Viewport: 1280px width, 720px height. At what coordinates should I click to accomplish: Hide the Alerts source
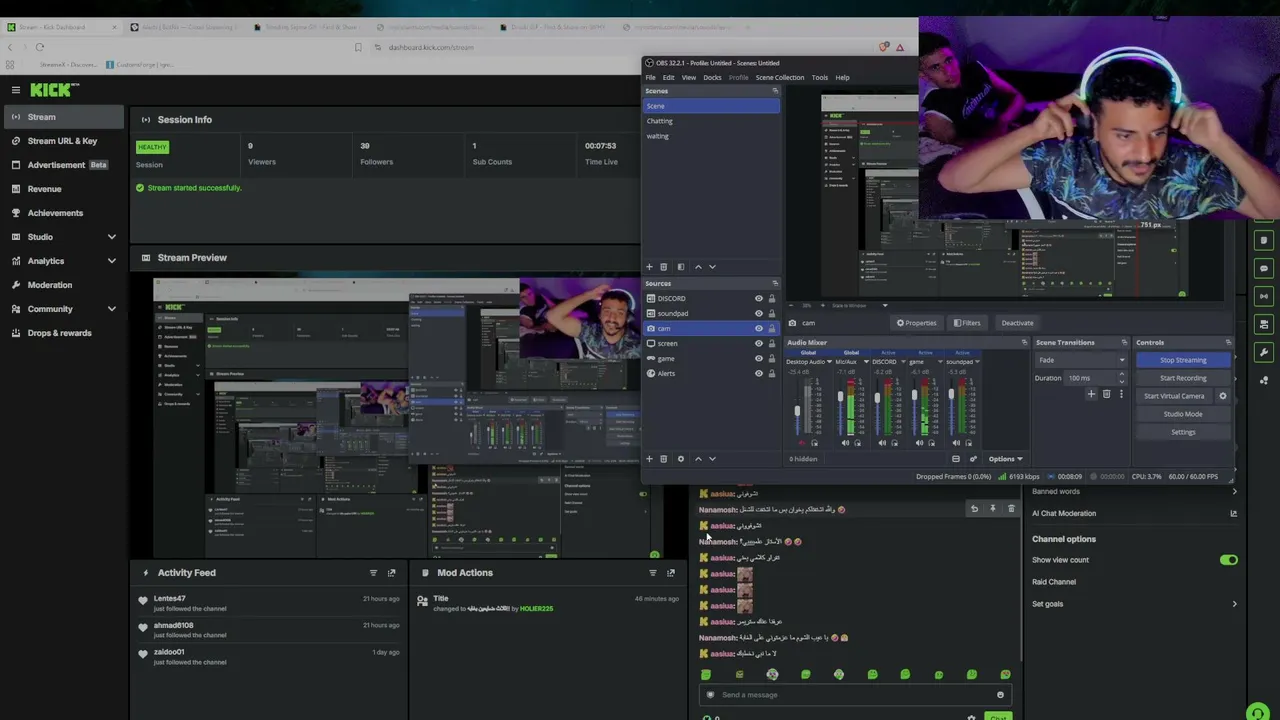pos(758,374)
